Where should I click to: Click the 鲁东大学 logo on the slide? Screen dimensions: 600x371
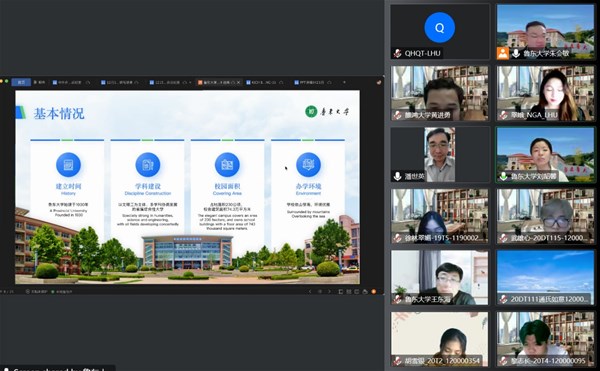[x=327, y=112]
